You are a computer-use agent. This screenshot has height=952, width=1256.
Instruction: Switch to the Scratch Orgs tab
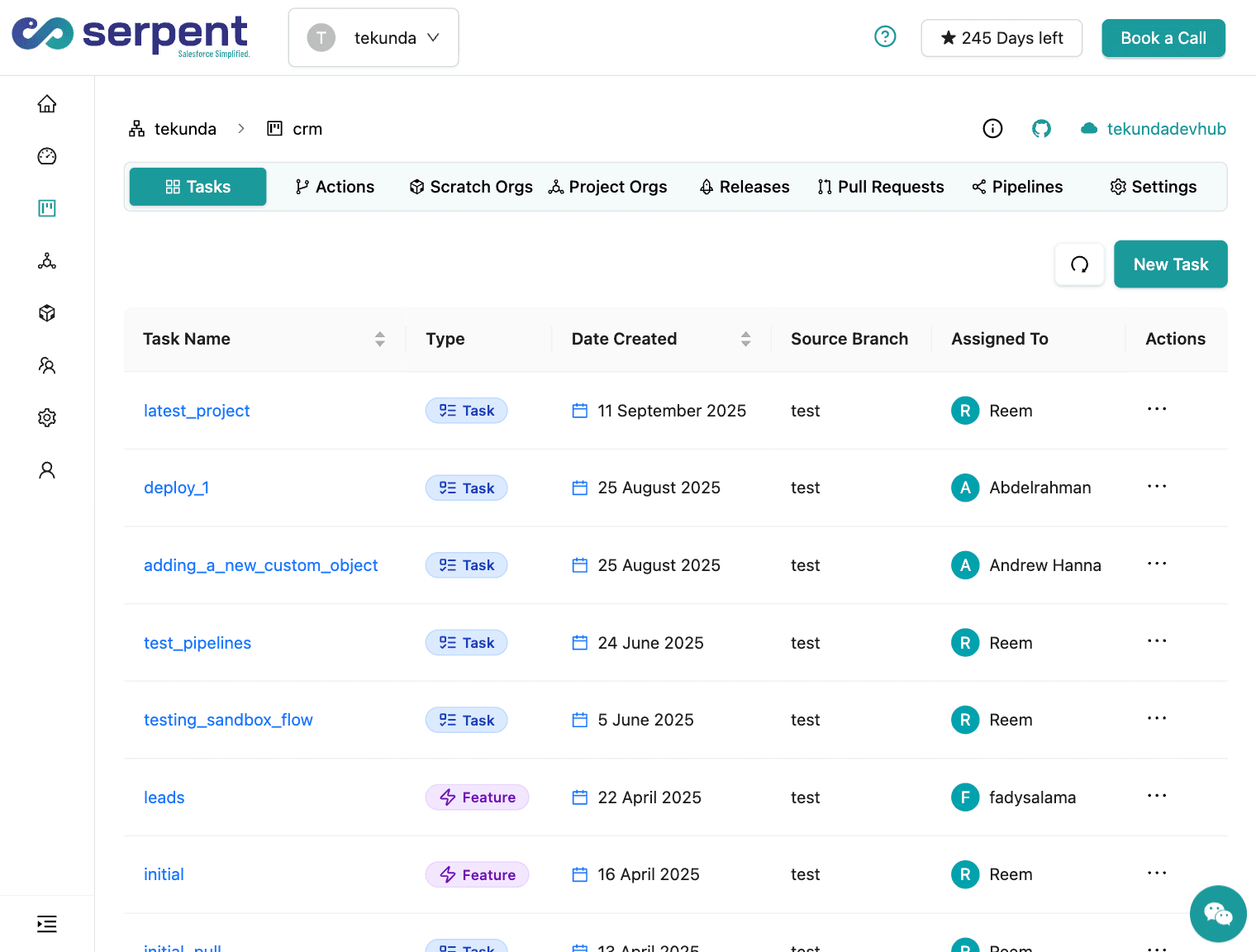click(x=471, y=187)
